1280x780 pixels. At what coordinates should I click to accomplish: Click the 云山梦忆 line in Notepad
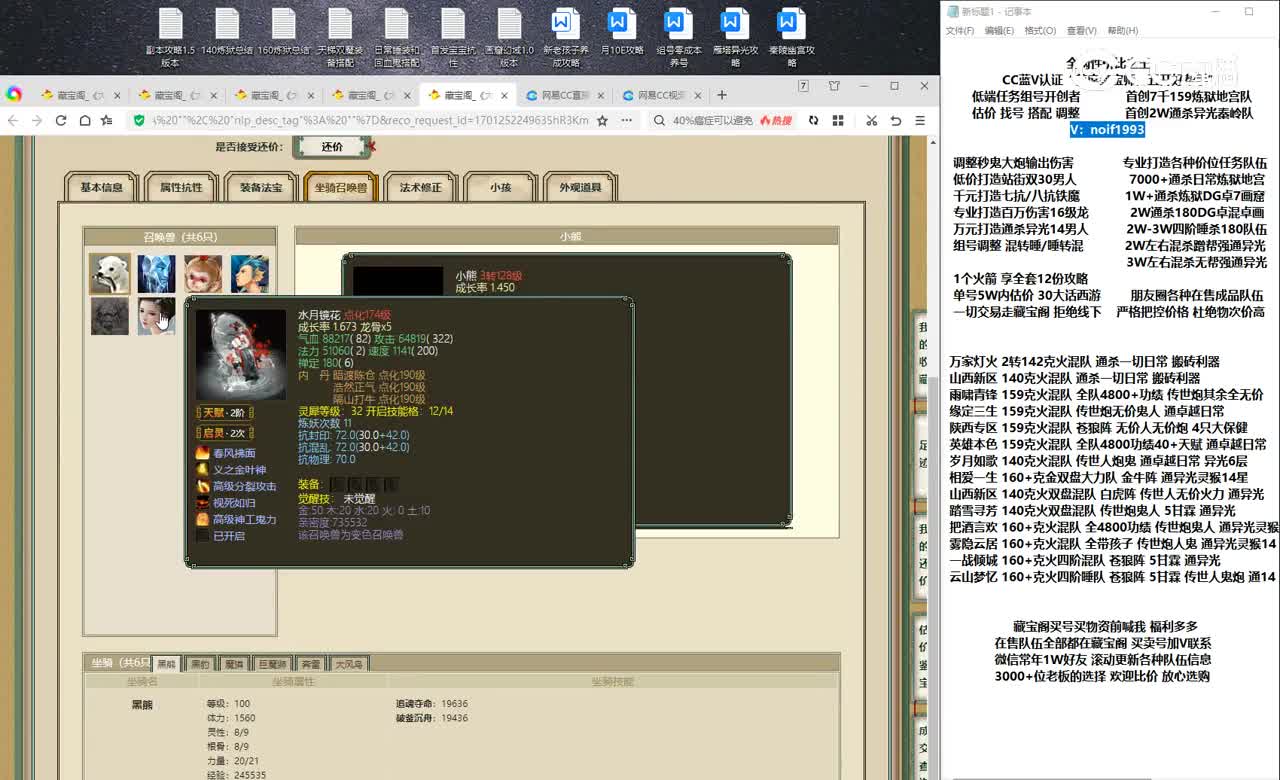tap(1112, 577)
